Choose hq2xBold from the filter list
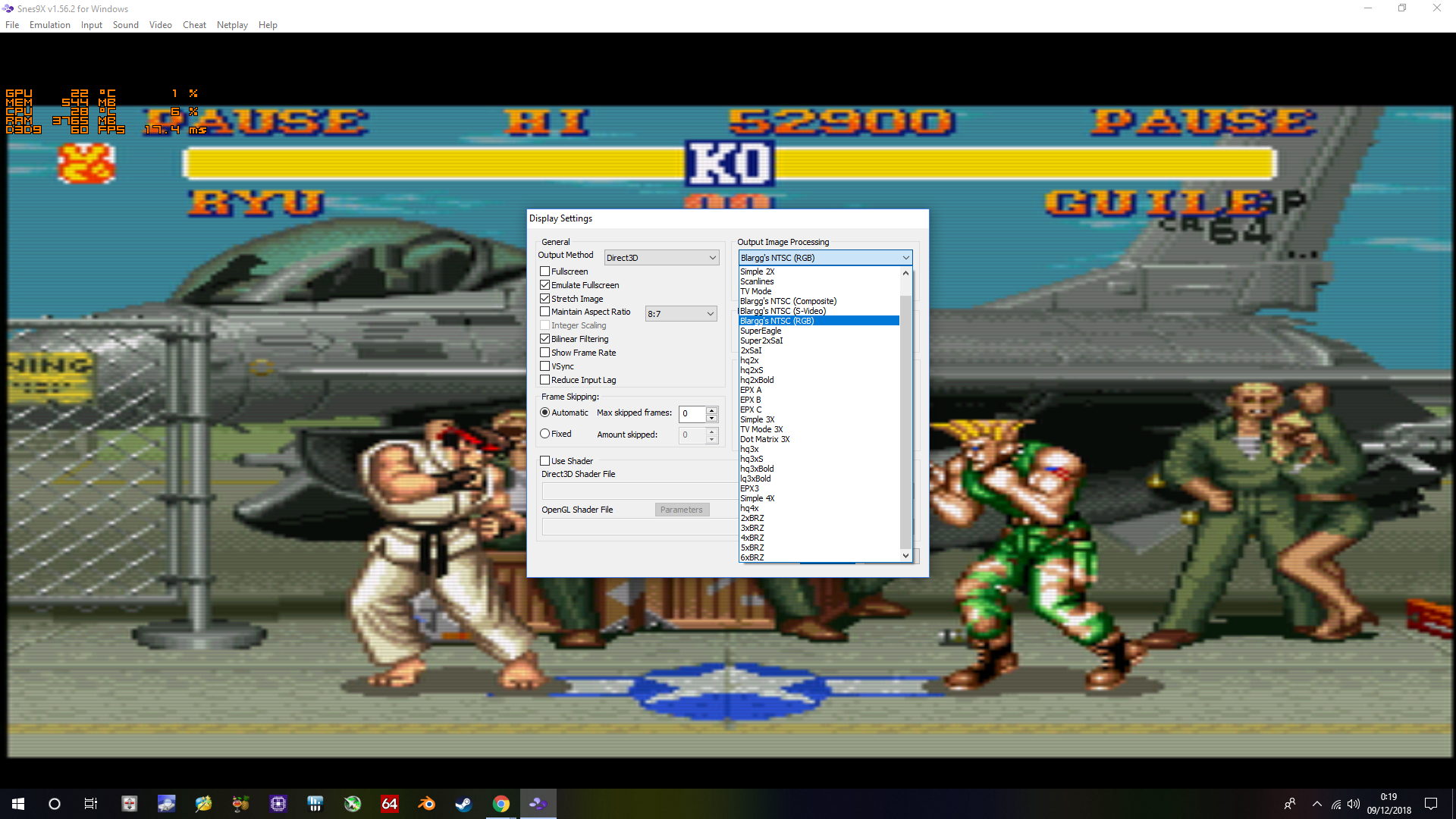The image size is (1456, 819). click(757, 380)
